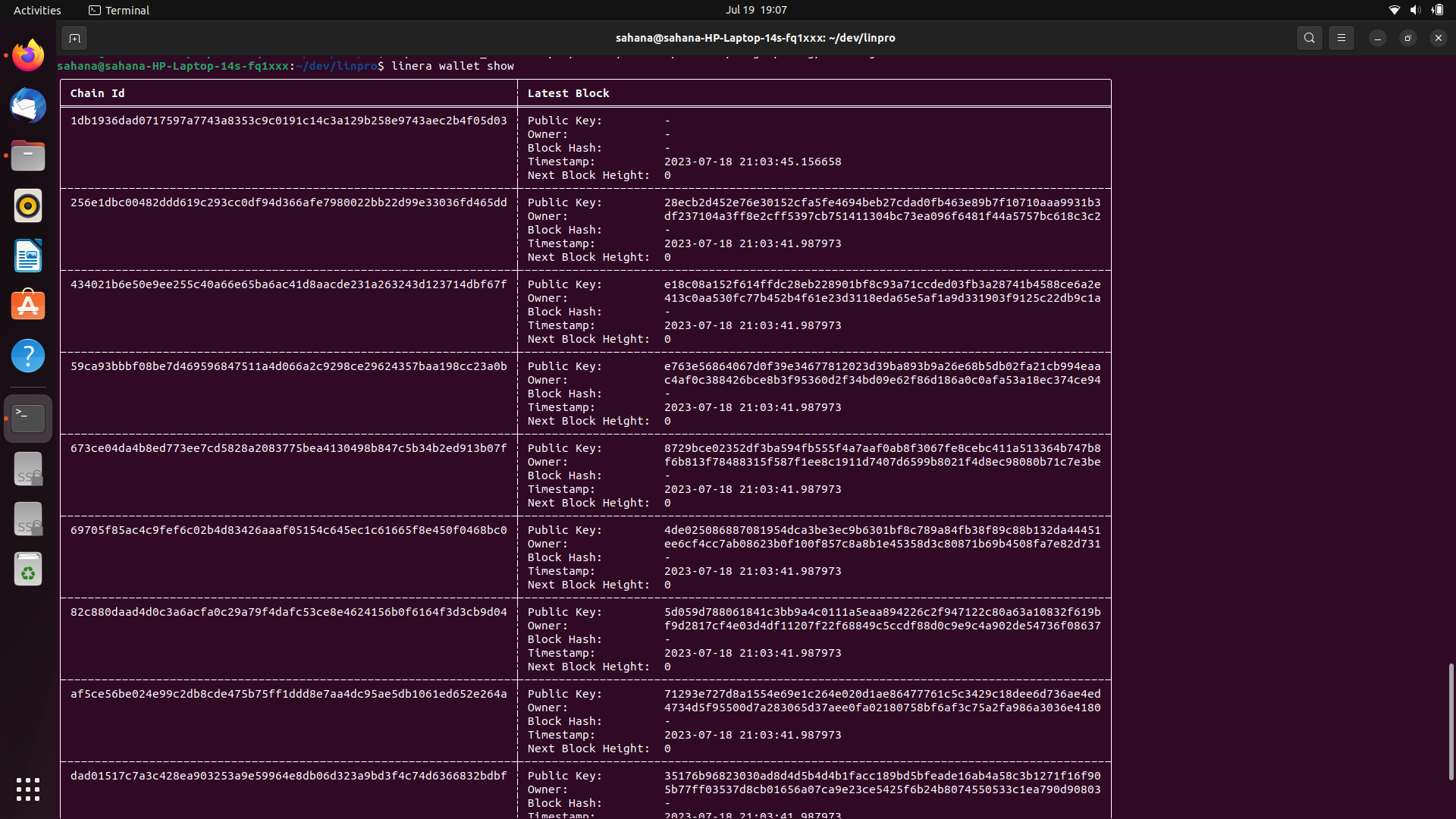Open the Files manager in dock
This screenshot has width=1456, height=819.
coord(28,155)
